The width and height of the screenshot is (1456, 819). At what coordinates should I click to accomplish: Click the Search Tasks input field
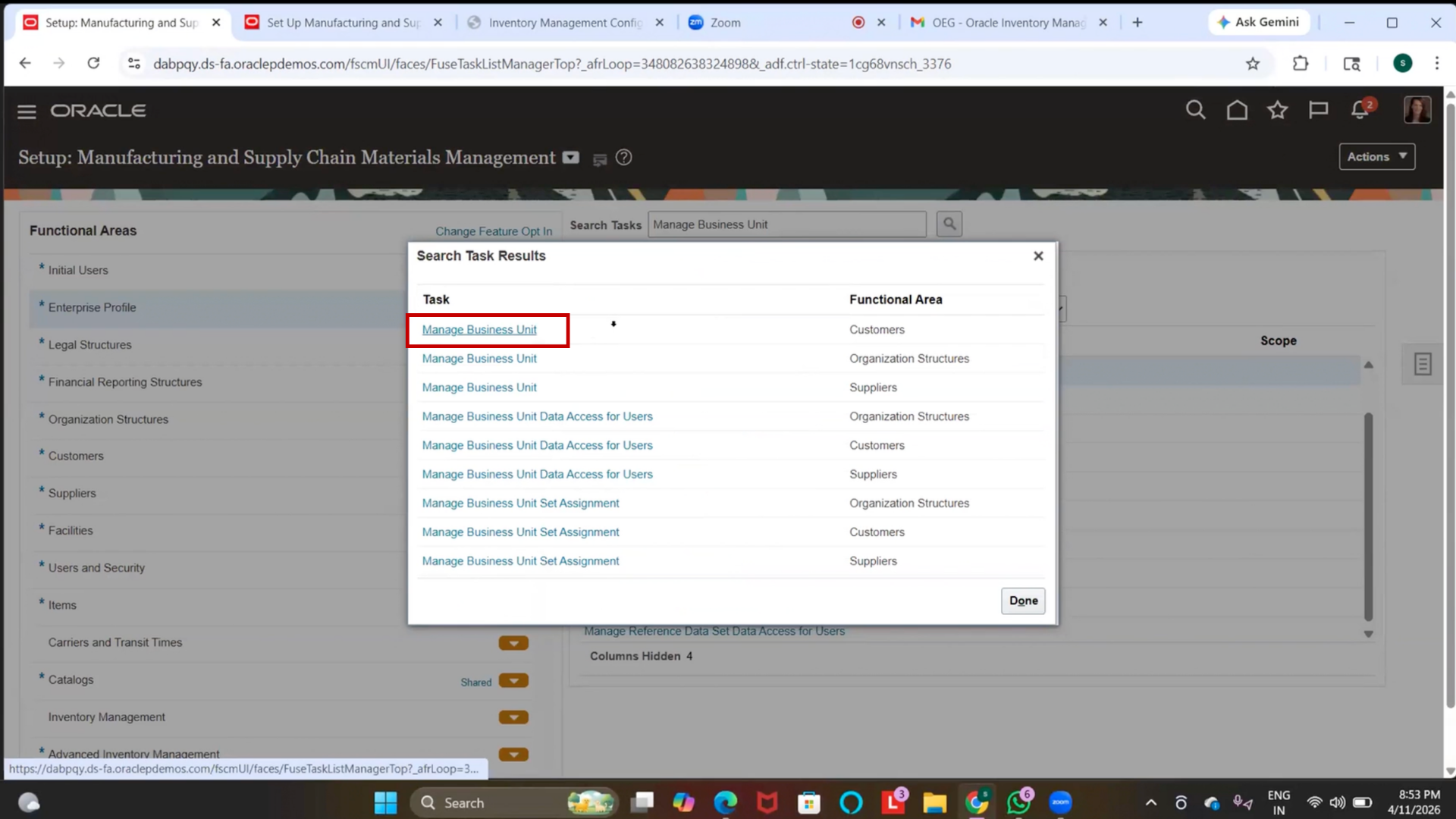click(786, 224)
